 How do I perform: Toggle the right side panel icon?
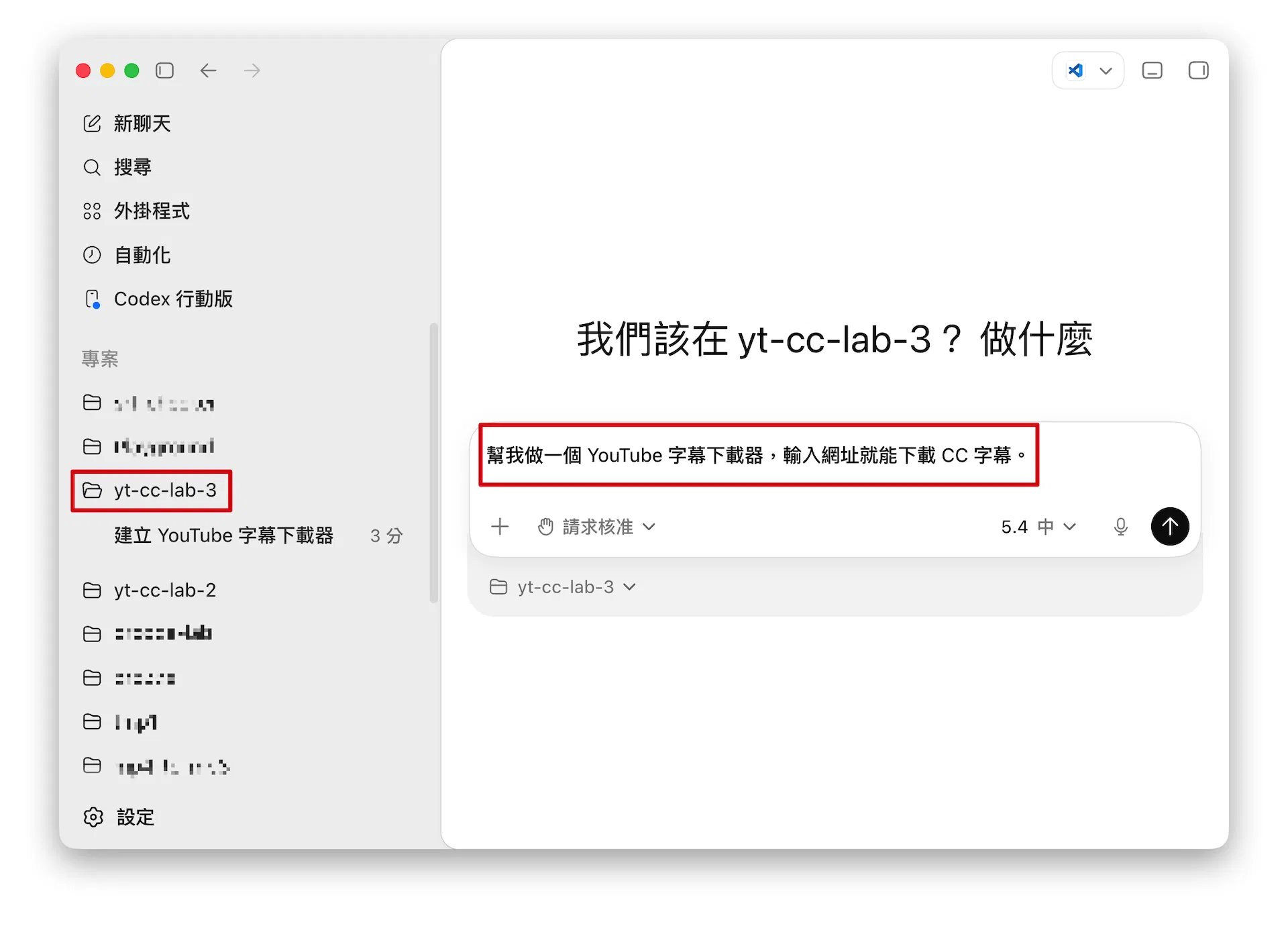pyautogui.click(x=1198, y=70)
